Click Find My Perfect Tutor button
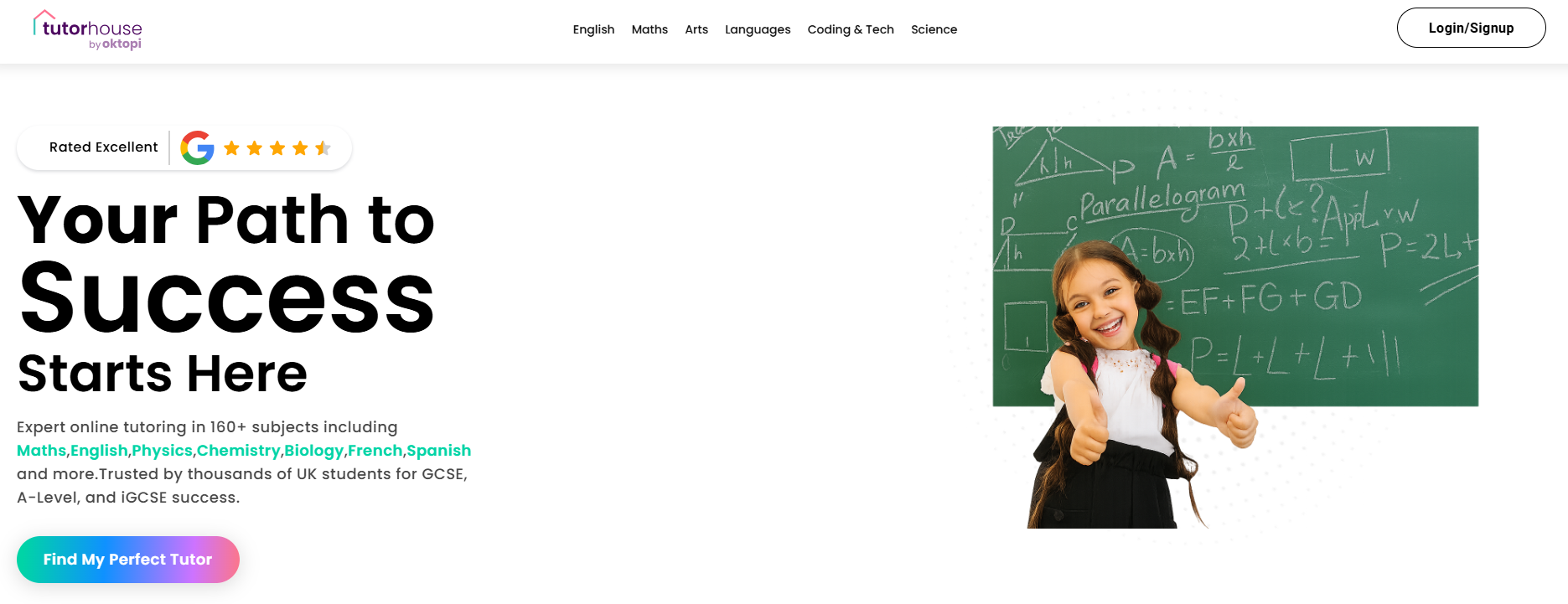Image resolution: width=1568 pixels, height=604 pixels. 128,560
